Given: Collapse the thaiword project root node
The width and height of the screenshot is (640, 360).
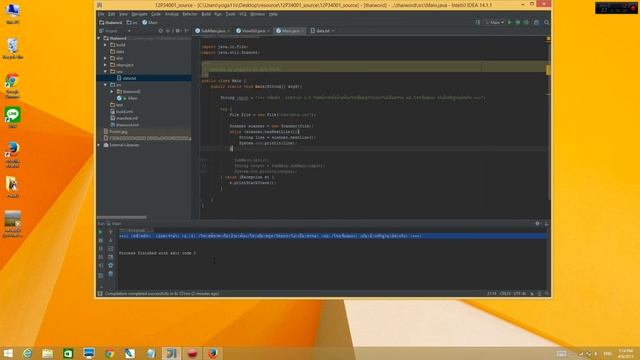Looking at the screenshot, I should (99, 38).
